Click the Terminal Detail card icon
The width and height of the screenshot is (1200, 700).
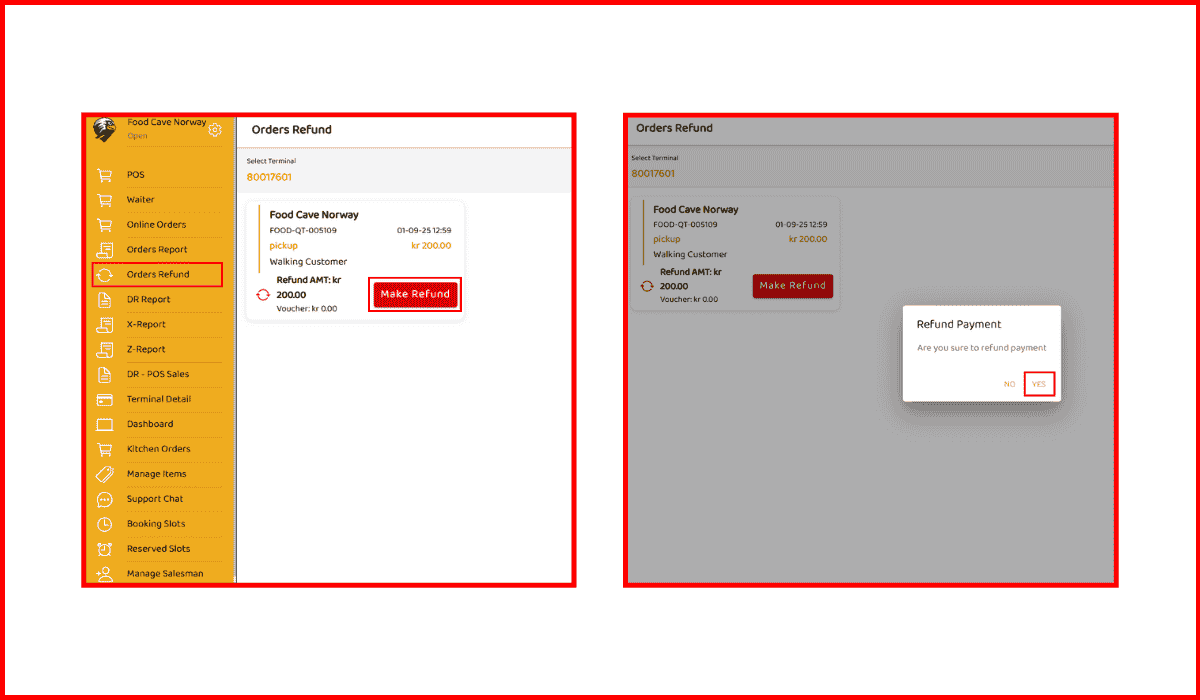[x=104, y=399]
